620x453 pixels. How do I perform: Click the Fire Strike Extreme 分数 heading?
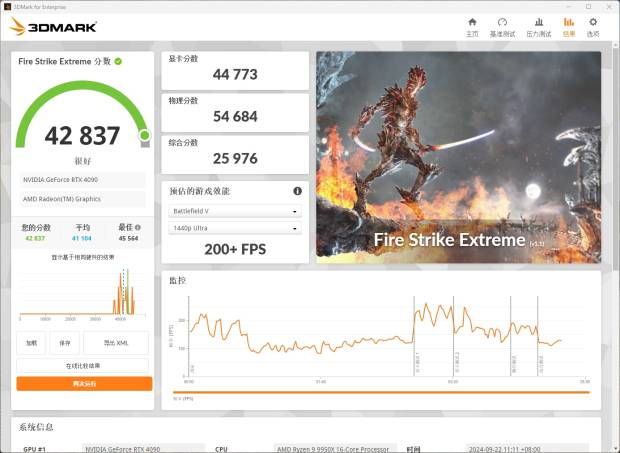click(x=64, y=61)
